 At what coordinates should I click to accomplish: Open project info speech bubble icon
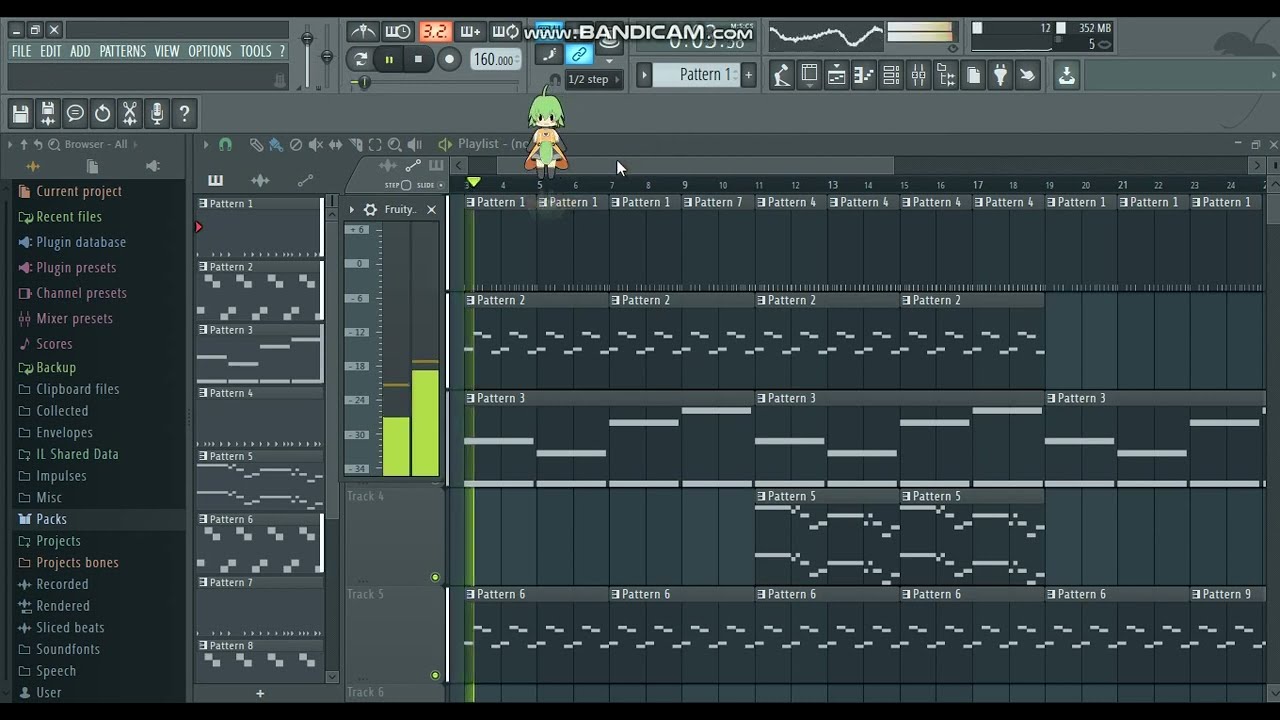(75, 114)
